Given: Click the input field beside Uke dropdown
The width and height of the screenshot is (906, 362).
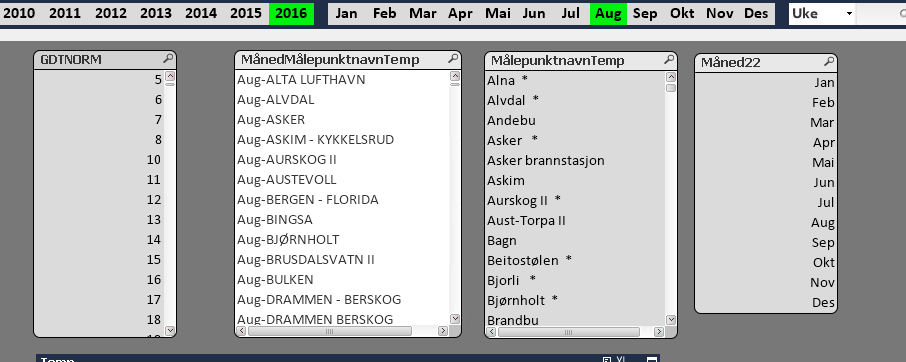Looking at the screenshot, I should click(x=881, y=14).
